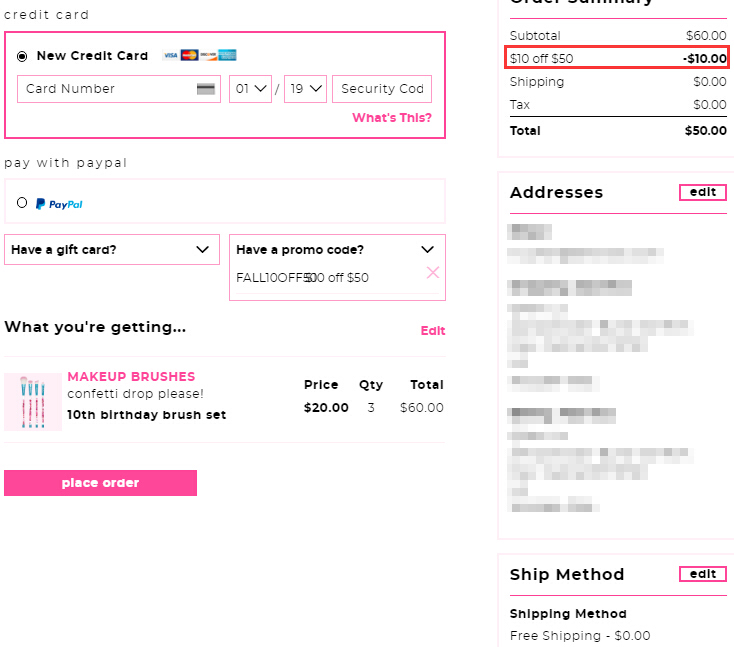Click the "What's This?" link
The height and width of the screenshot is (647, 734).
(x=392, y=118)
